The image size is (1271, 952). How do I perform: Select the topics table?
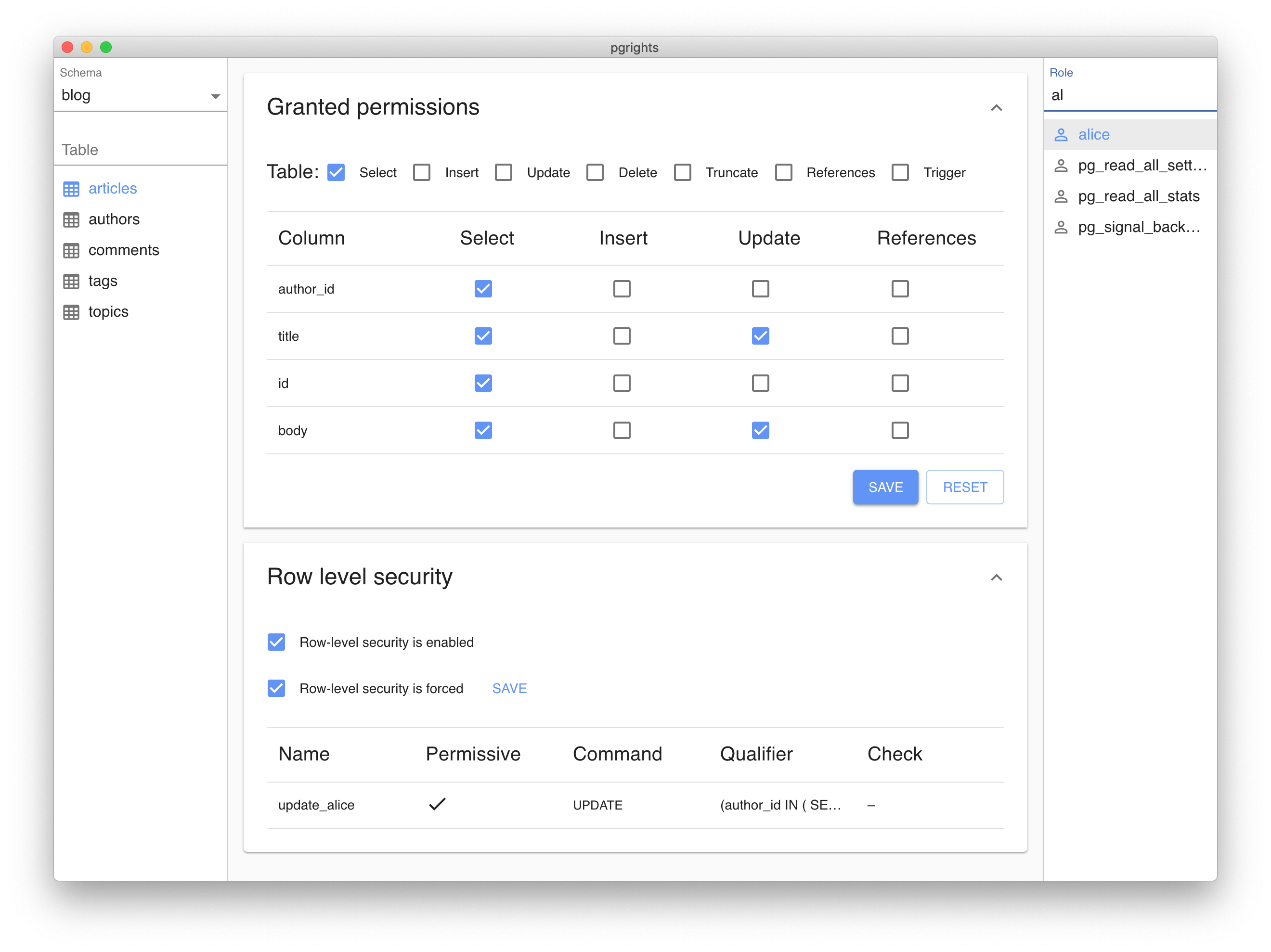(x=141, y=312)
